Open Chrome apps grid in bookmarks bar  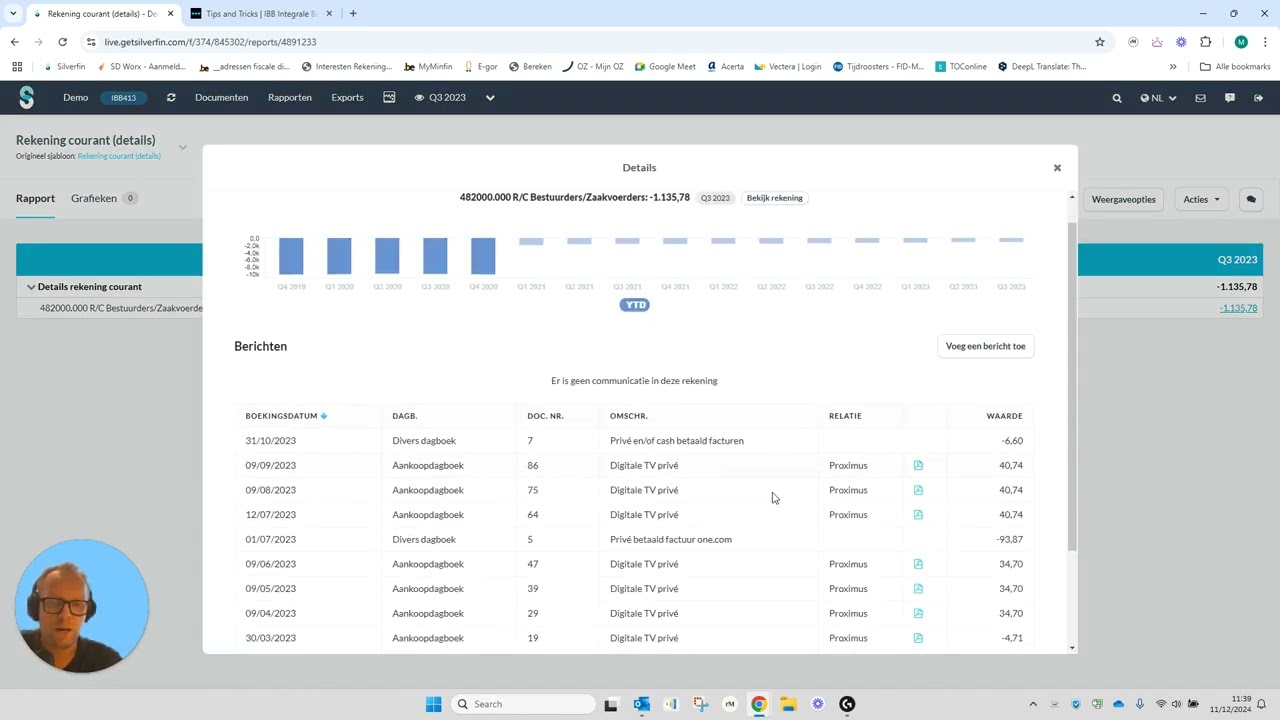point(17,67)
